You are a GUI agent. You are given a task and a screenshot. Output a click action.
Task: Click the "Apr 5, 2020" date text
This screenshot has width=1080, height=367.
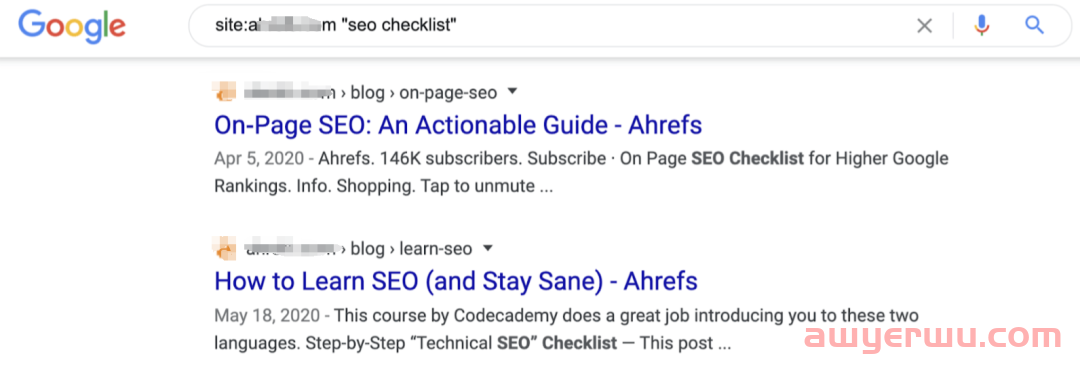259,159
